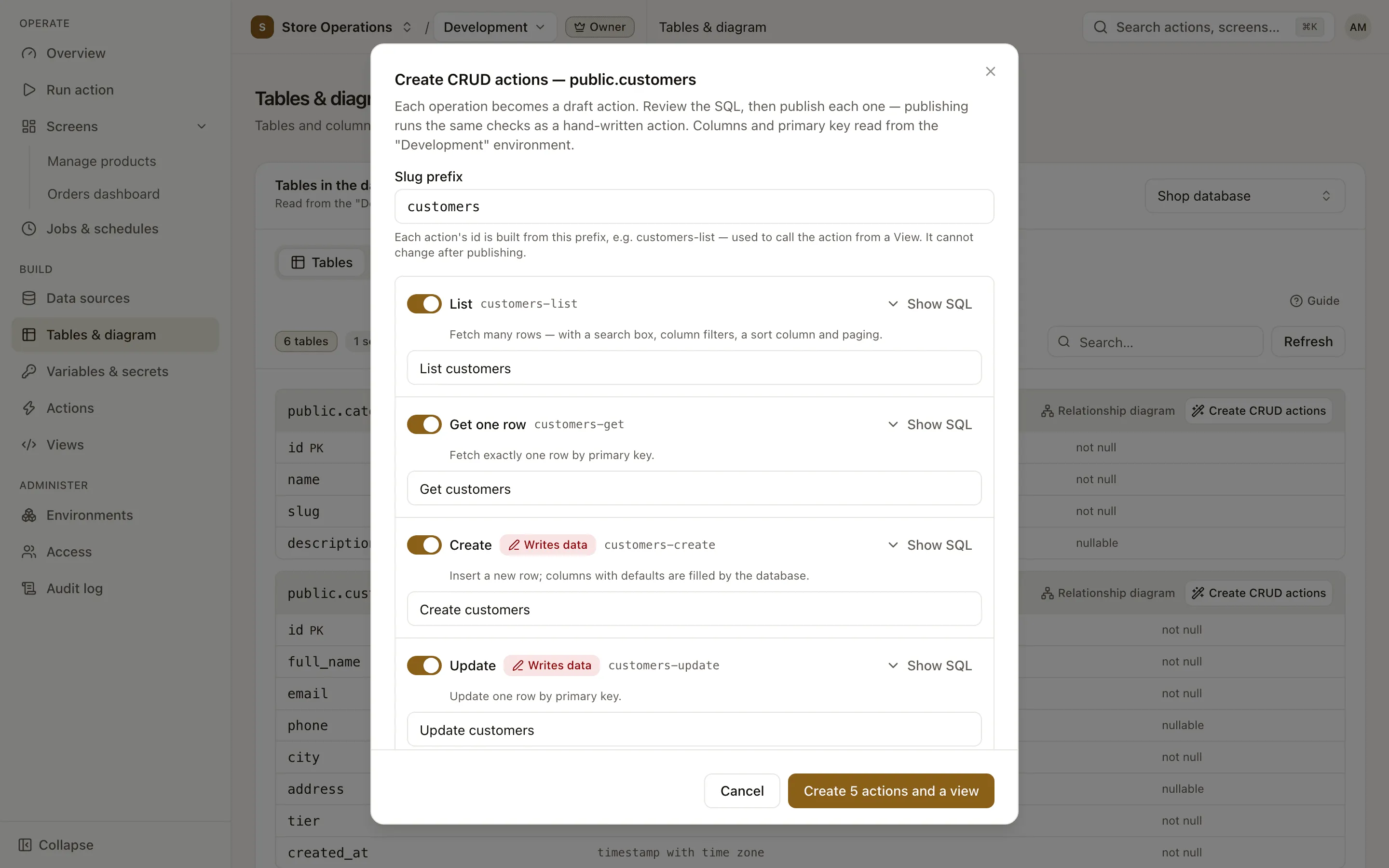Click the Access users icon

29,552
